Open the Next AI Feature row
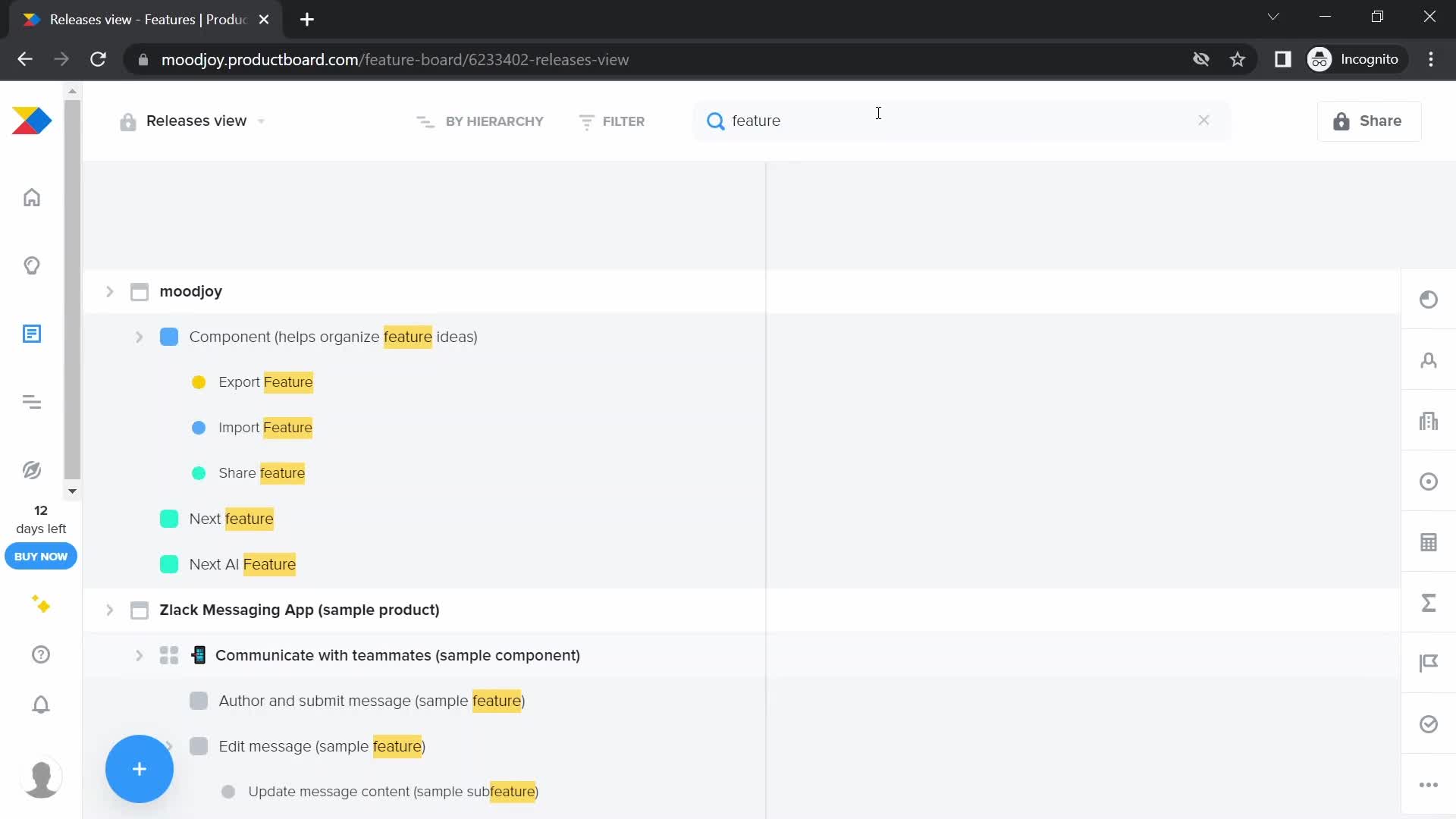1456x819 pixels. click(x=243, y=564)
